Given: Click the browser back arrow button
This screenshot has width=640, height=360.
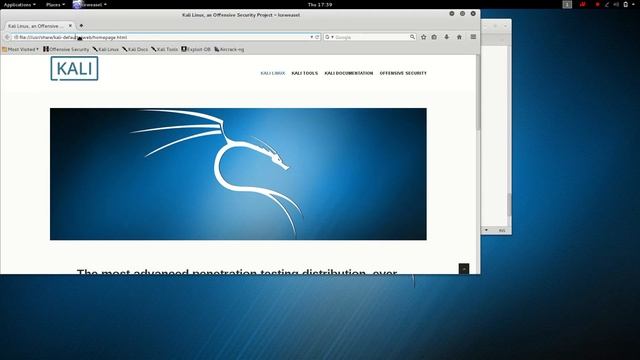Looking at the screenshot, I should [x=7, y=37].
